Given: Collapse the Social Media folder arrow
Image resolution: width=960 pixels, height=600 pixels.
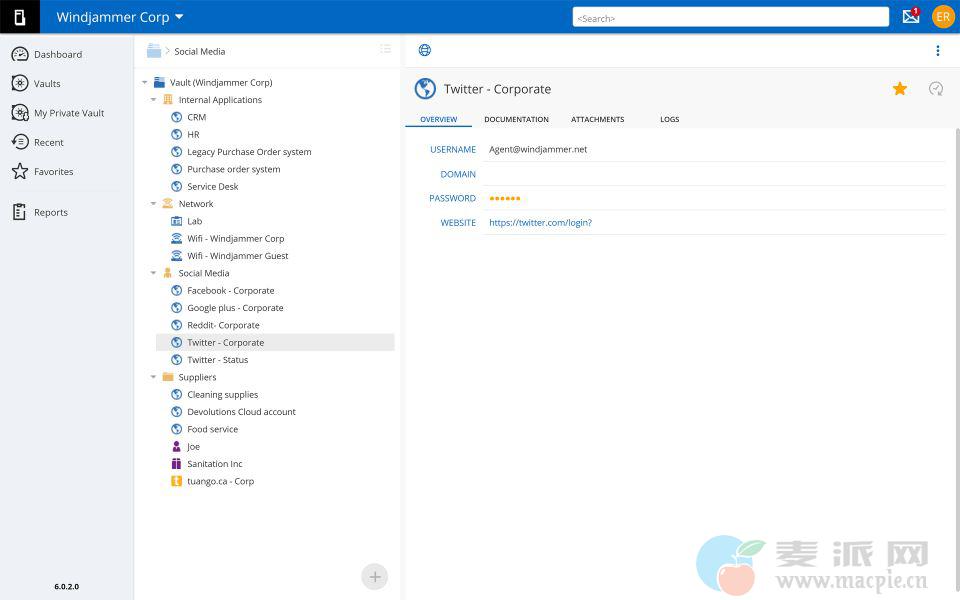Looking at the screenshot, I should [154, 273].
